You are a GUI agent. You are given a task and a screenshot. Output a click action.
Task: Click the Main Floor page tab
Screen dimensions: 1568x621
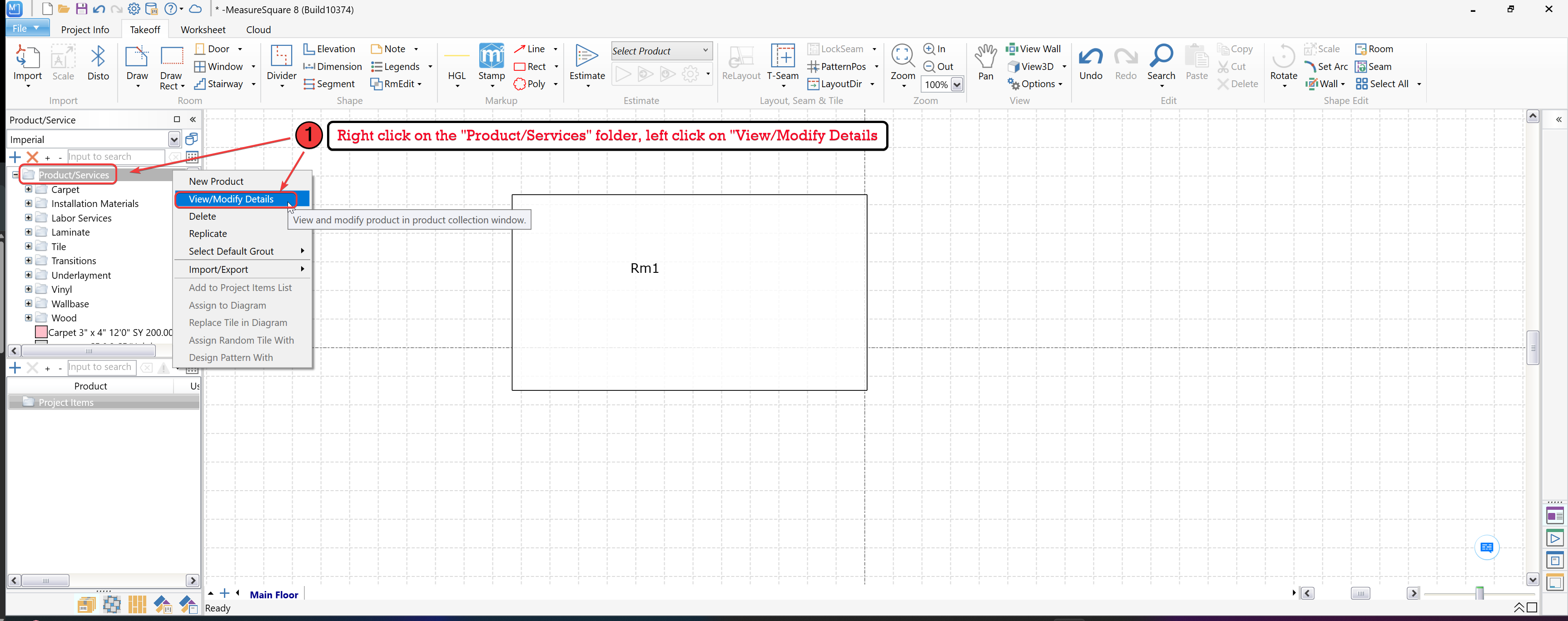point(274,594)
